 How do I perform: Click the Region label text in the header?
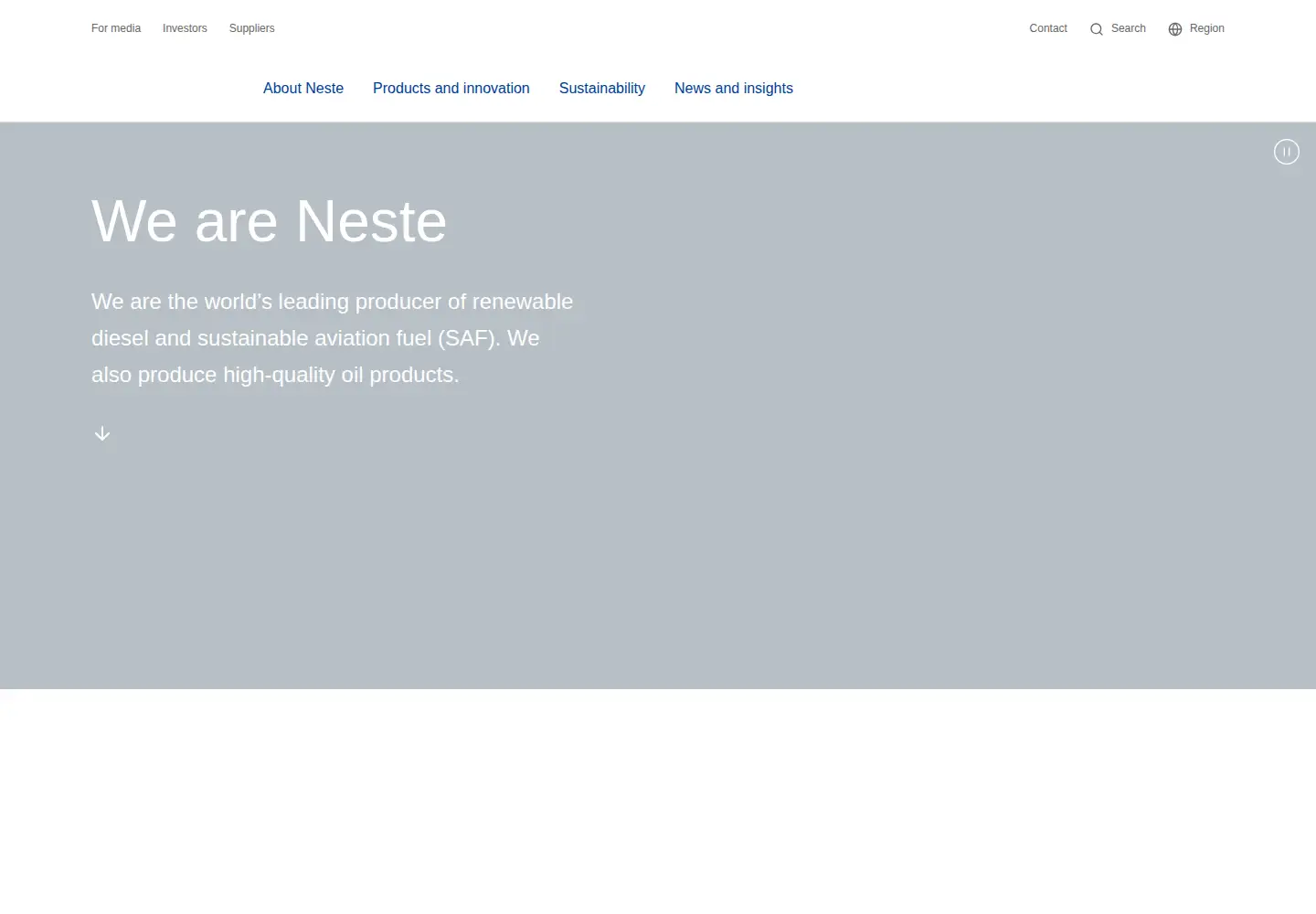[1207, 28]
